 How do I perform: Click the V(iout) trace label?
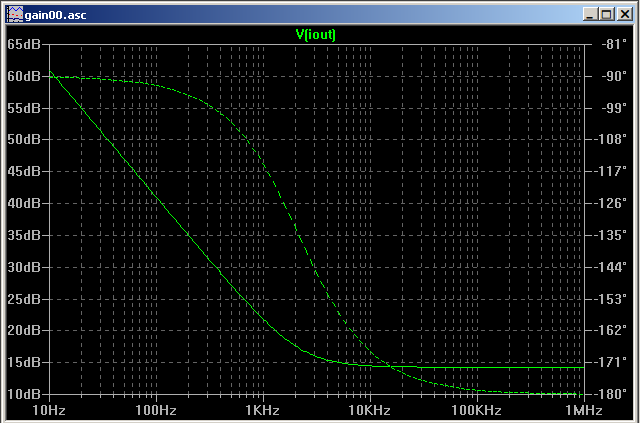click(316, 35)
